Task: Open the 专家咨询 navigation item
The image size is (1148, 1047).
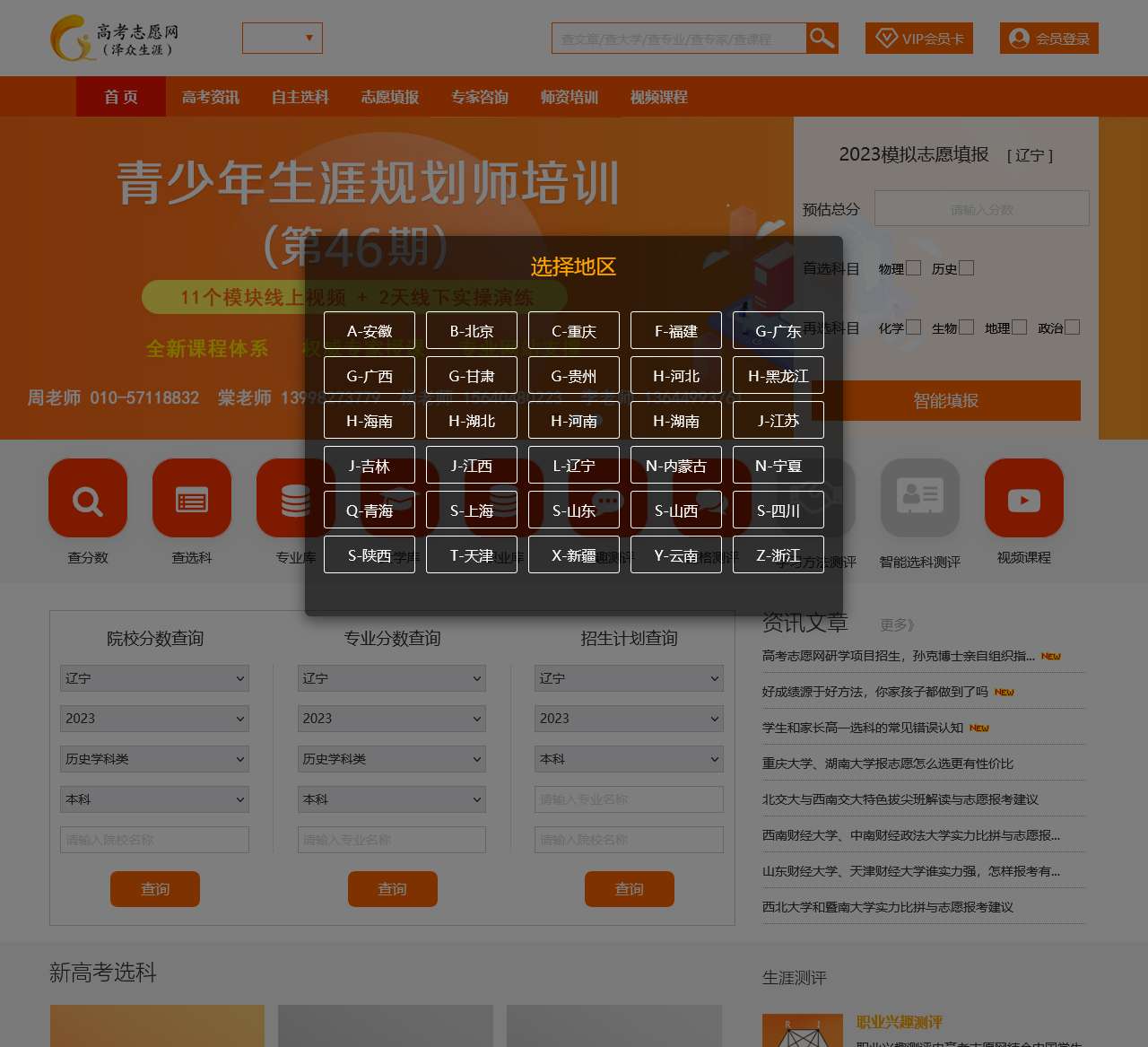Action: [x=480, y=97]
